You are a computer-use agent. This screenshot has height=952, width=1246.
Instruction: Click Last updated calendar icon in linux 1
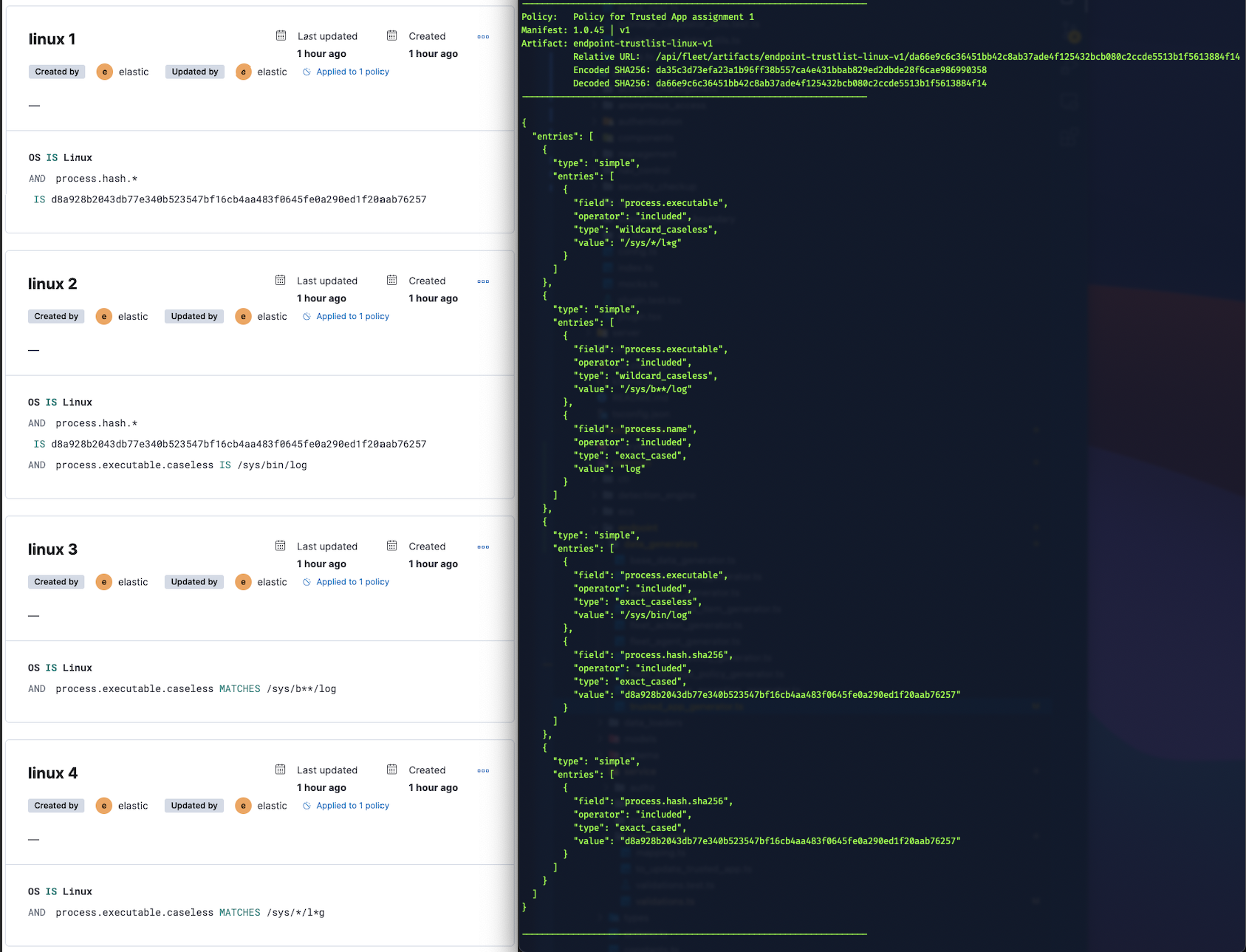click(x=281, y=35)
